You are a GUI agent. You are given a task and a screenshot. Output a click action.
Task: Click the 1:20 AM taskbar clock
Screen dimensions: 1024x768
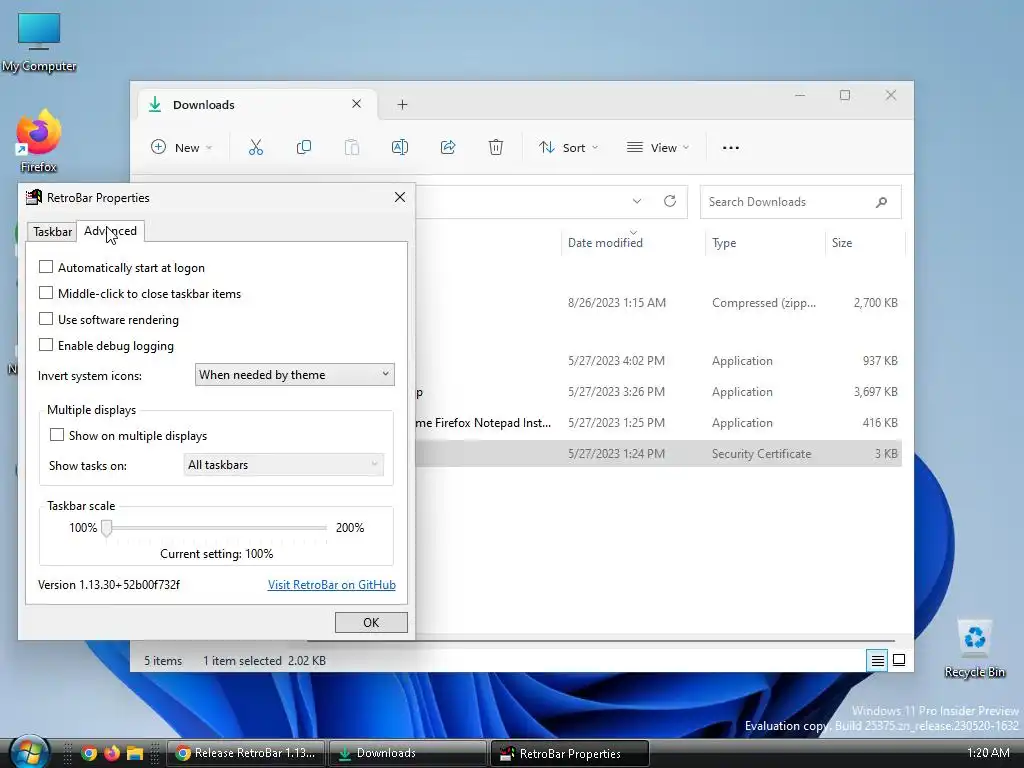click(988, 753)
